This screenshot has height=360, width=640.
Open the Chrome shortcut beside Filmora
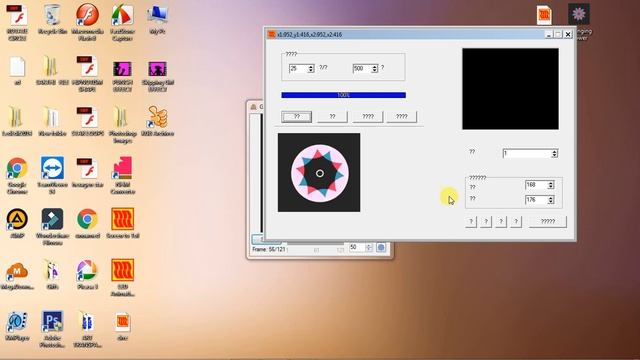[87, 220]
